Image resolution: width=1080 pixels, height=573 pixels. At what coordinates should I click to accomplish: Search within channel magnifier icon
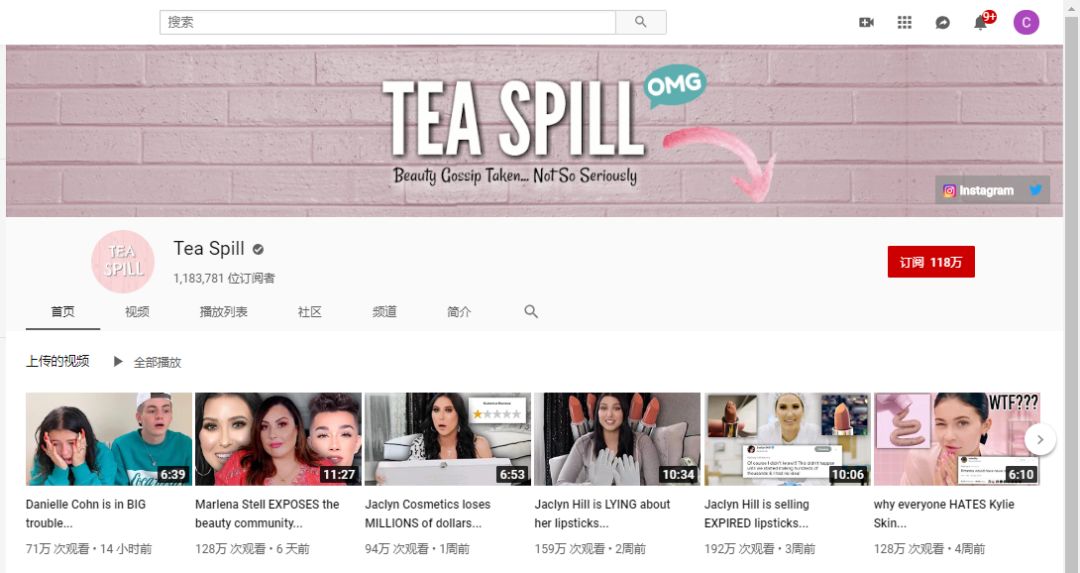click(x=530, y=311)
